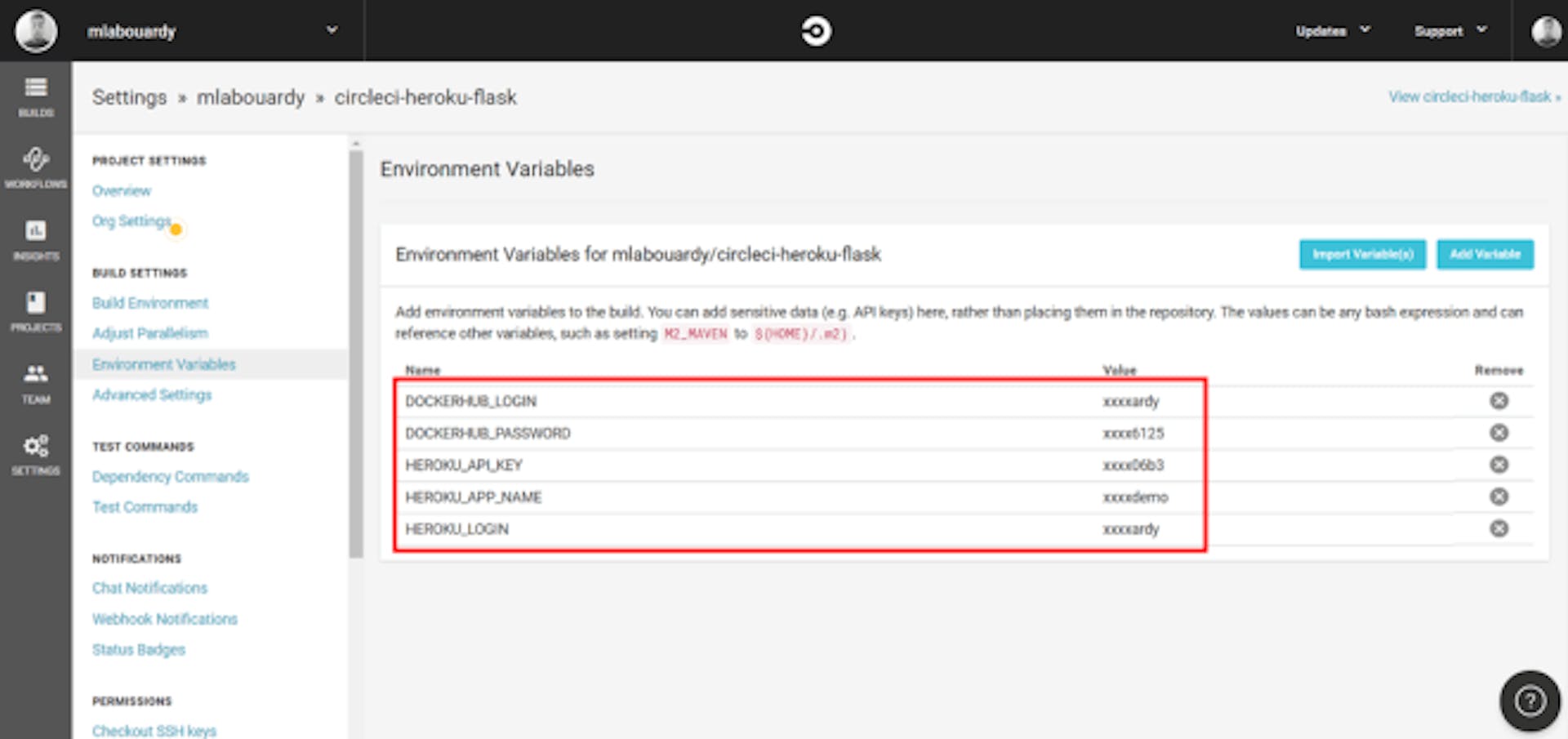Remove the DOCKERHUB_LOGIN variable
This screenshot has width=1568, height=739.
[1499, 400]
